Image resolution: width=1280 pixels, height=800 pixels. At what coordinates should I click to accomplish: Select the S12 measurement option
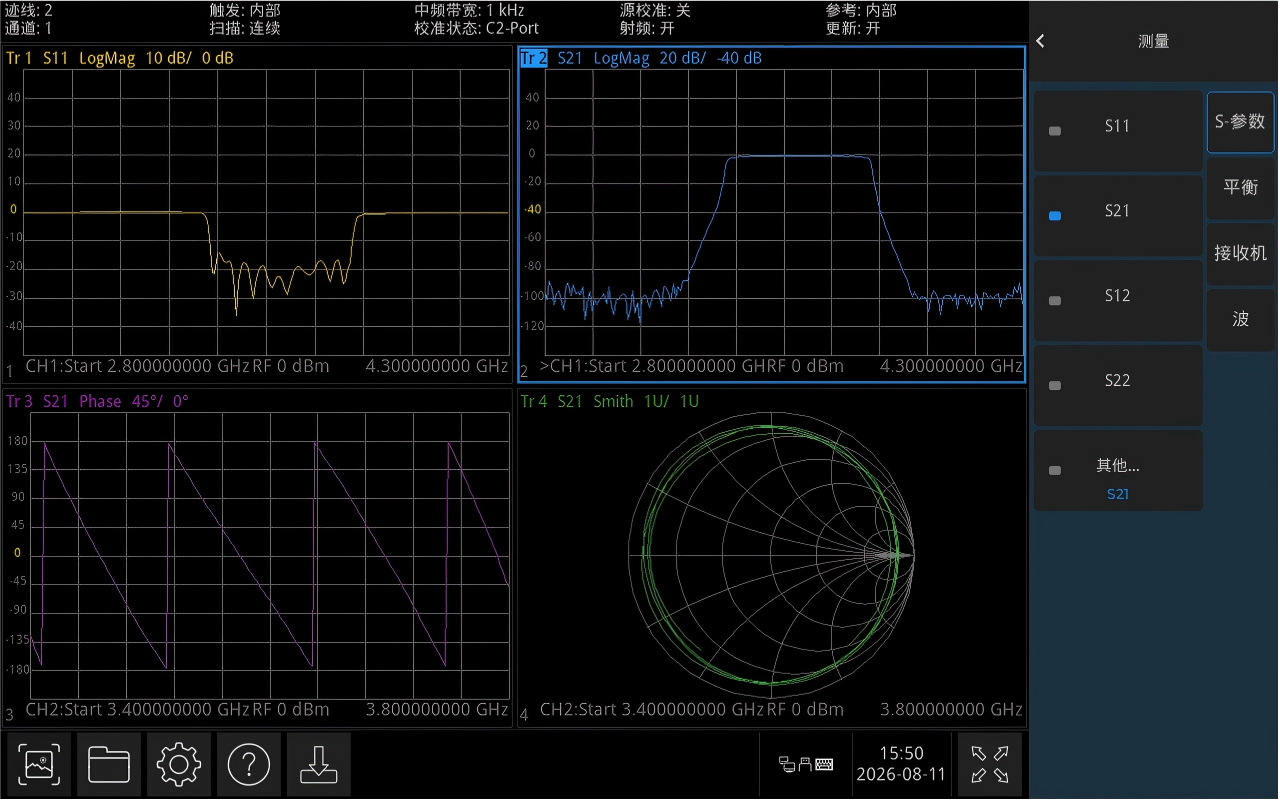1118,300
